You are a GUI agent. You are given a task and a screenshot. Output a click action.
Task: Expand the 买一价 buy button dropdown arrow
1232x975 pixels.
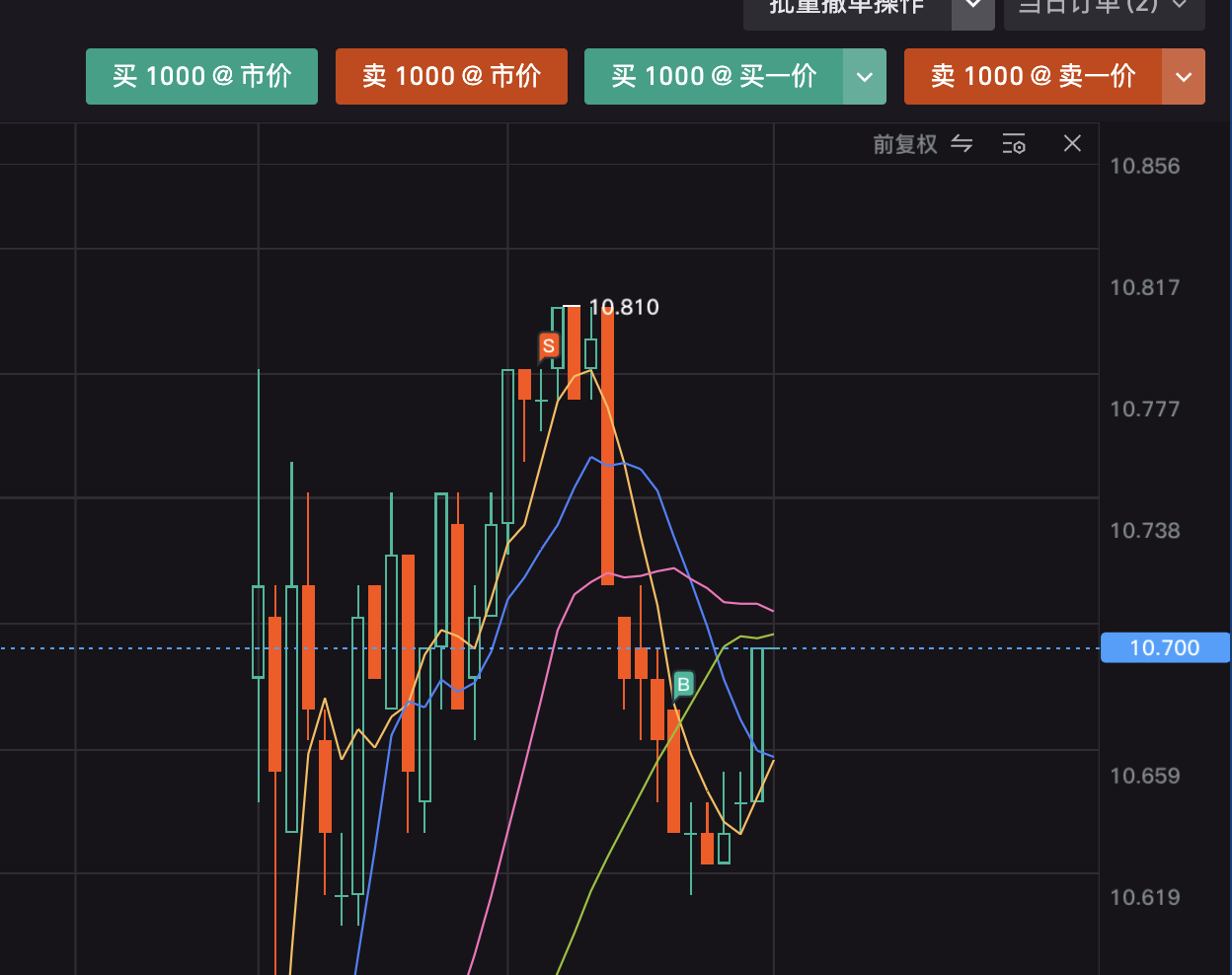(x=865, y=77)
